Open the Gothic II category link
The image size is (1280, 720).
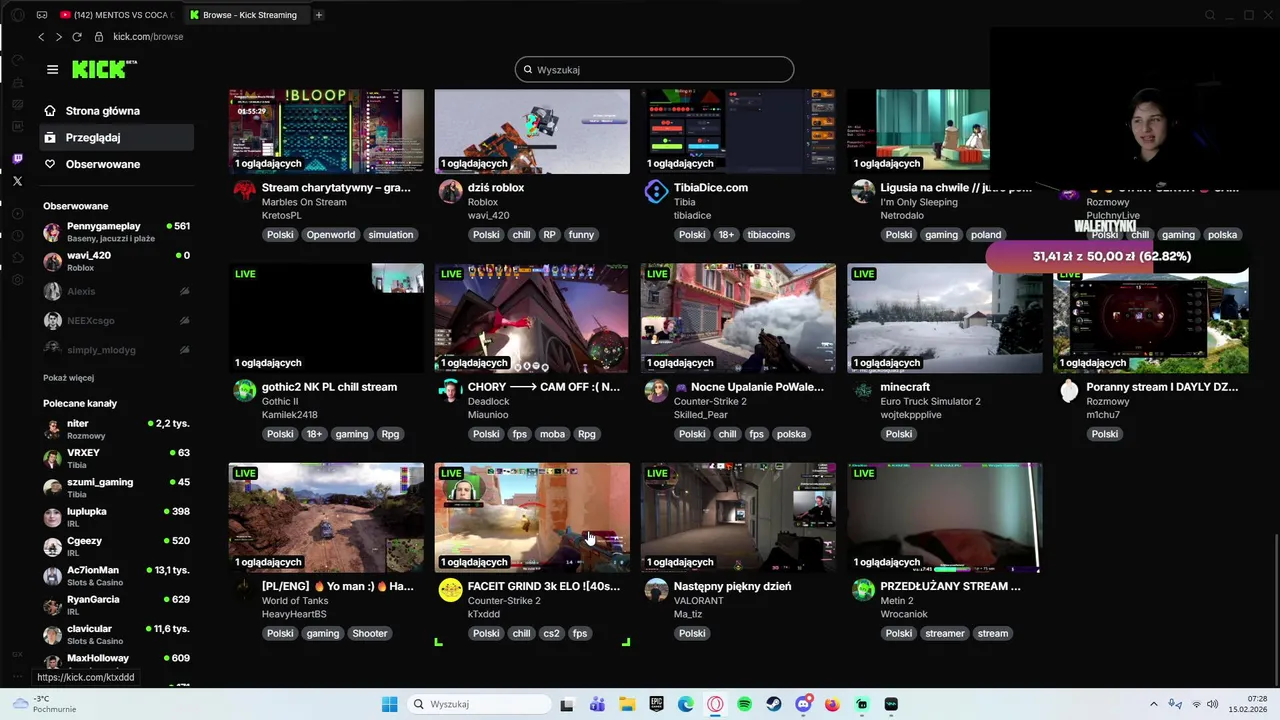(x=280, y=401)
